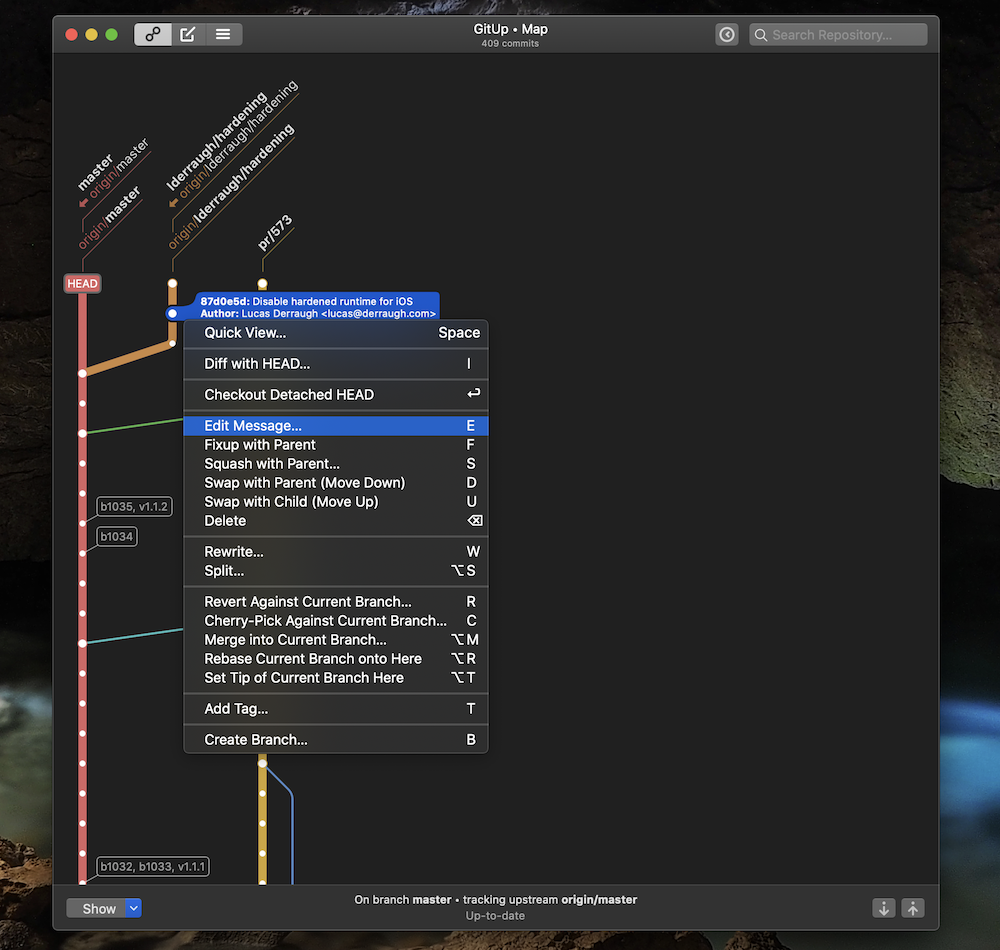
Task: Open the snapshots history clock icon
Action: 727,35
